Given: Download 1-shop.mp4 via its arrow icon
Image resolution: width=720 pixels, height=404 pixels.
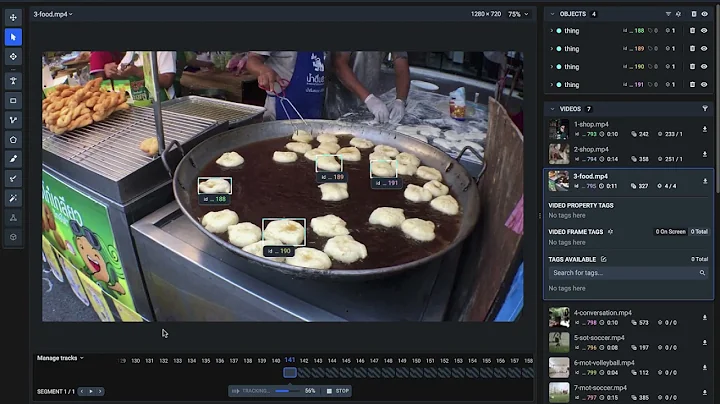Looking at the screenshot, I should pos(705,129).
